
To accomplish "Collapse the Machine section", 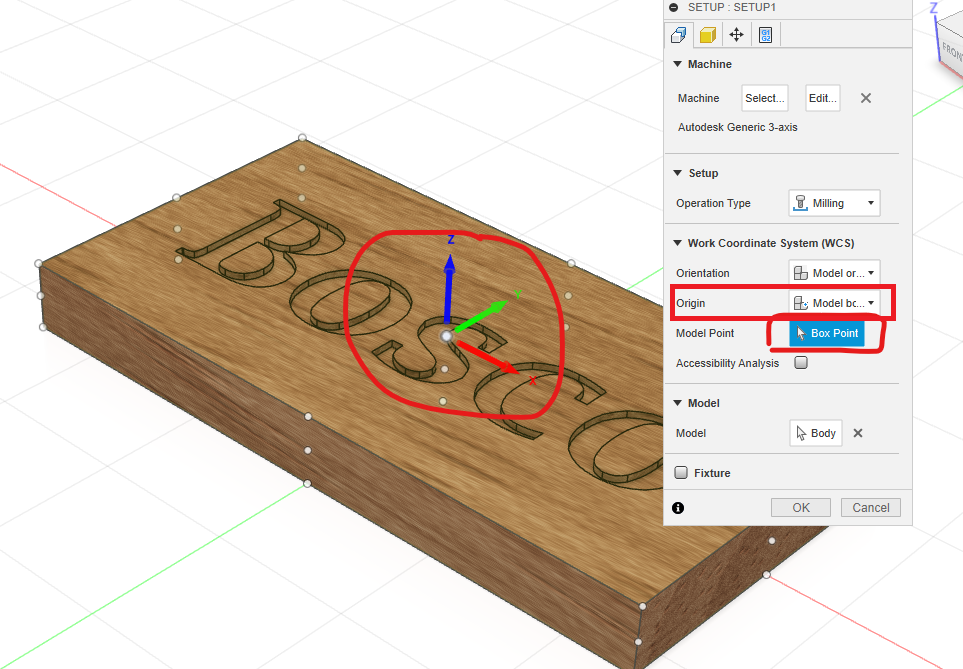I will (677, 64).
